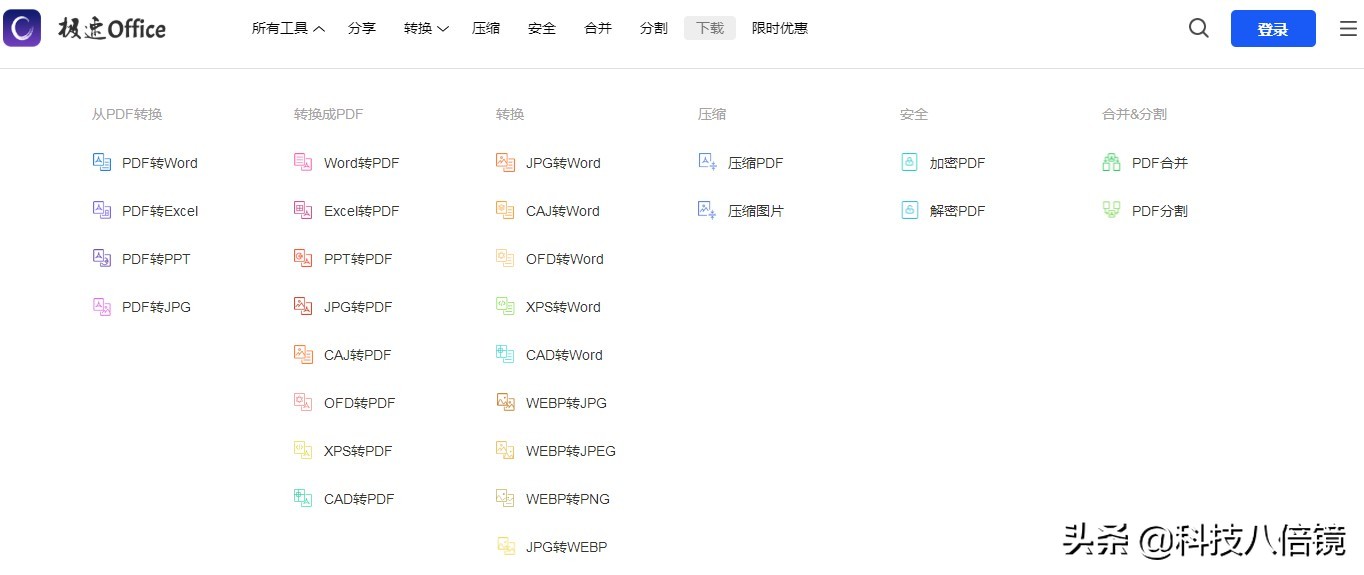Open the 解密PDF link
This screenshot has width=1364, height=575.
[958, 211]
